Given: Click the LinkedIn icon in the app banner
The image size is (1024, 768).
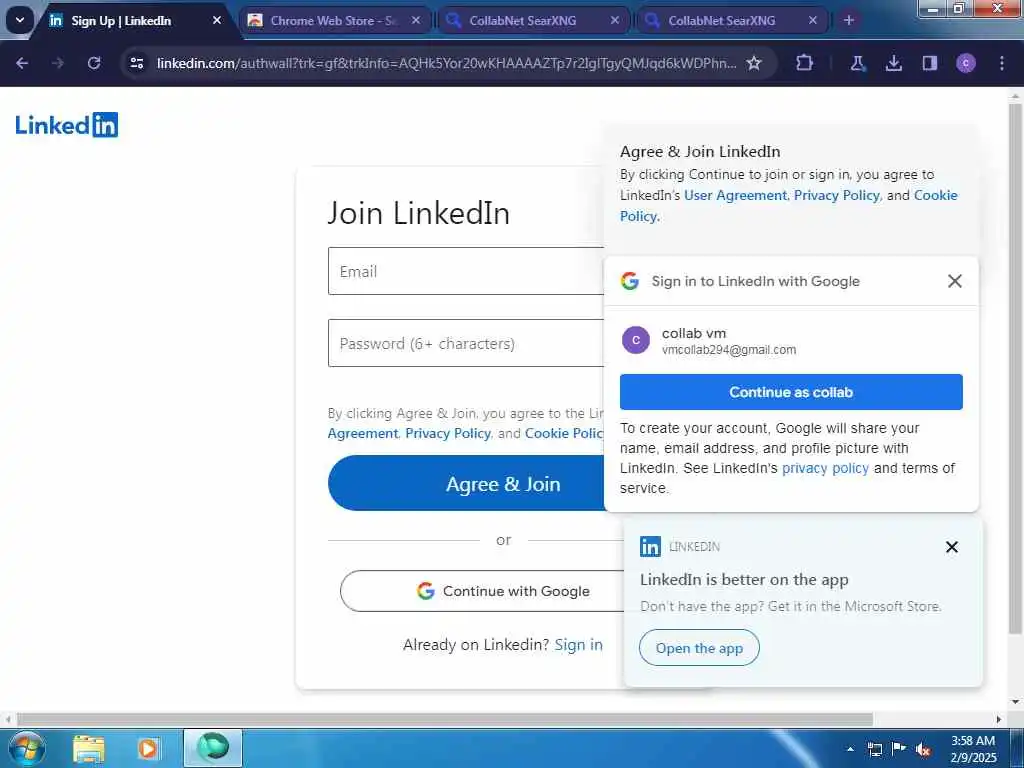Looking at the screenshot, I should point(650,547).
